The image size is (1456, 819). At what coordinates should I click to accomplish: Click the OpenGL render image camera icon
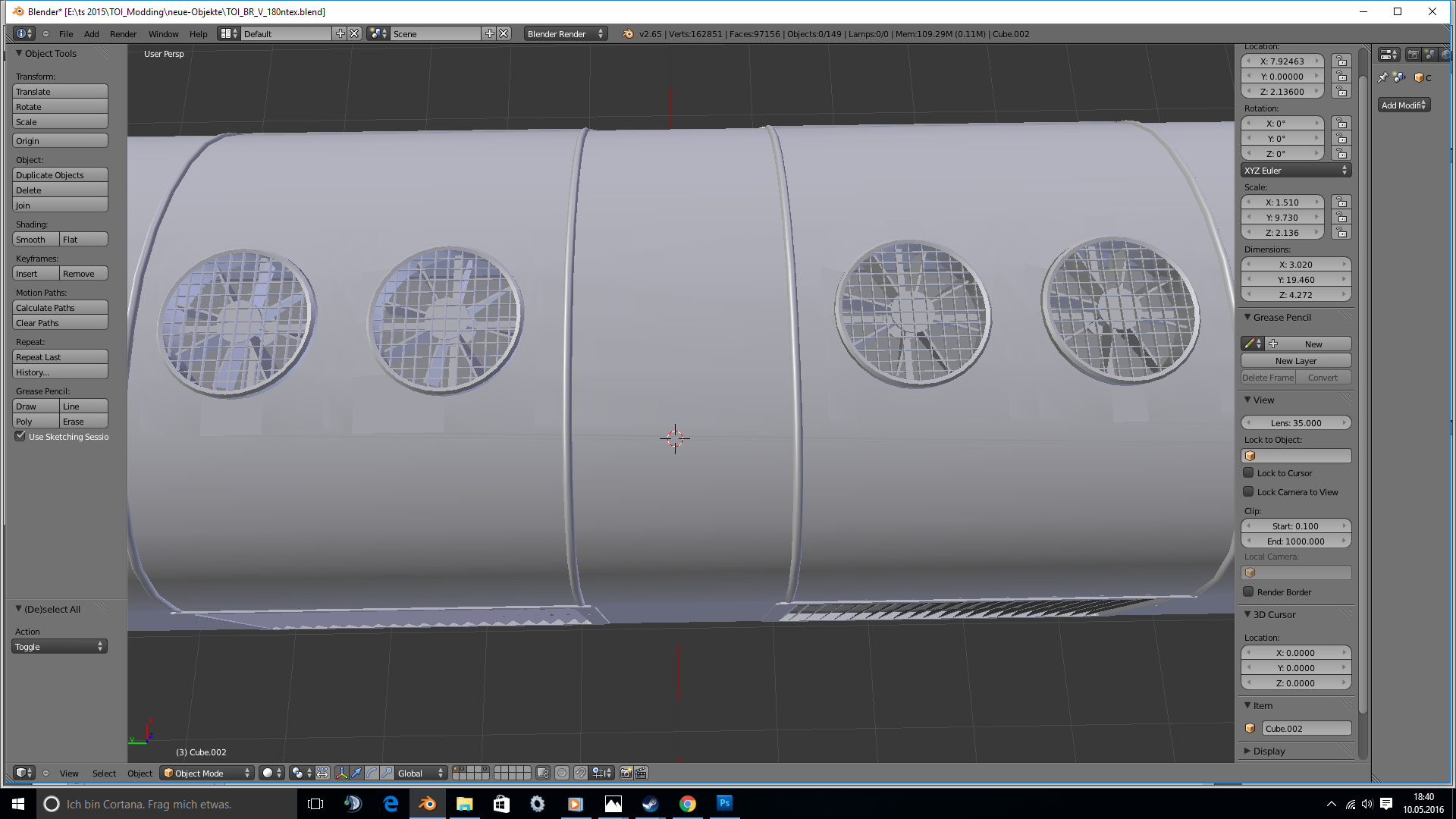tap(626, 773)
